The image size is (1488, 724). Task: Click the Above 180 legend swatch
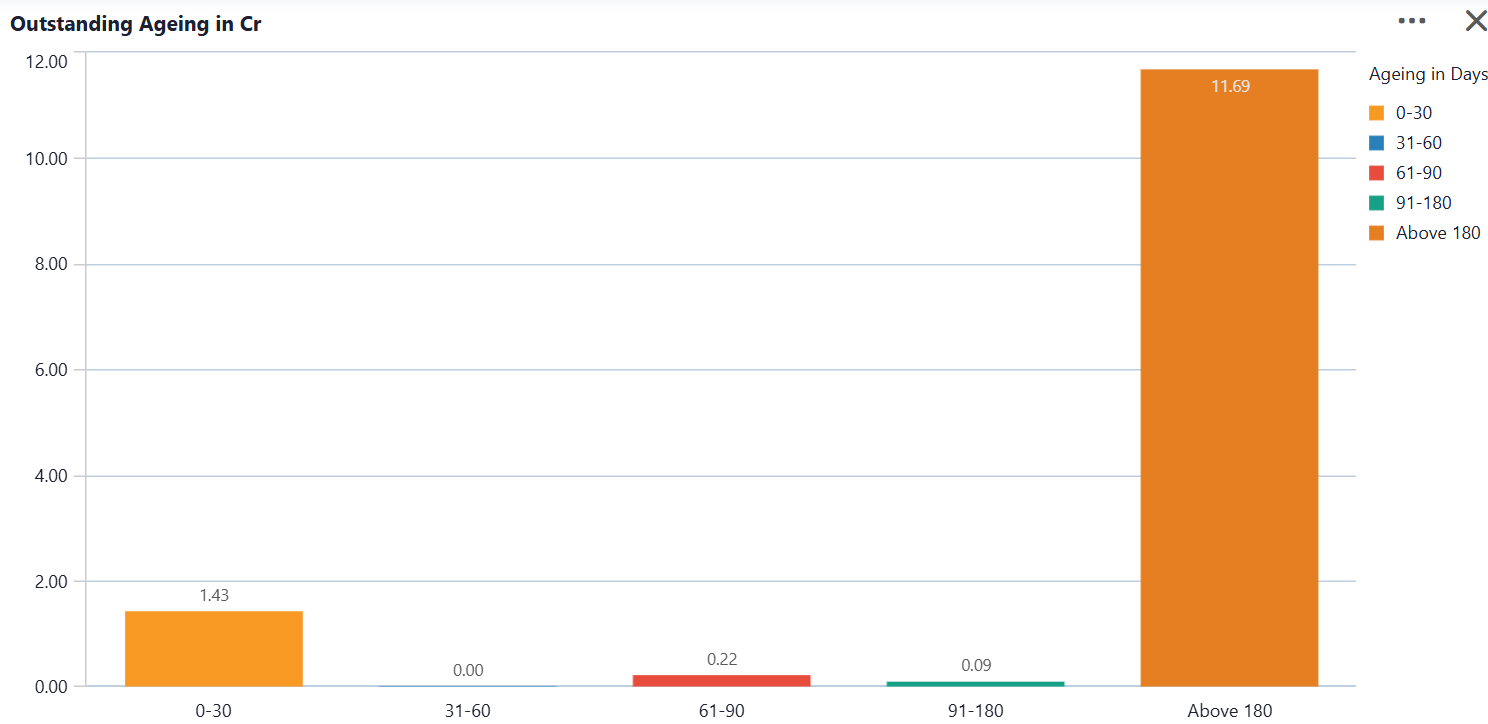(1377, 233)
